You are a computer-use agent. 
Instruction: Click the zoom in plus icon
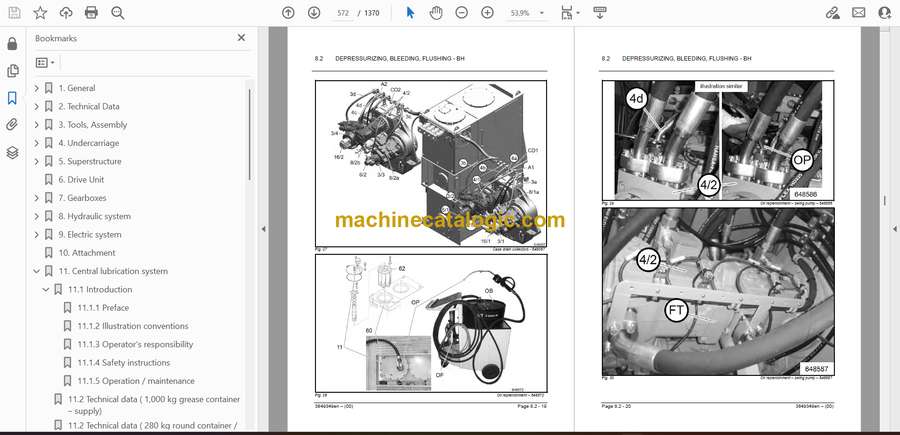tap(487, 13)
